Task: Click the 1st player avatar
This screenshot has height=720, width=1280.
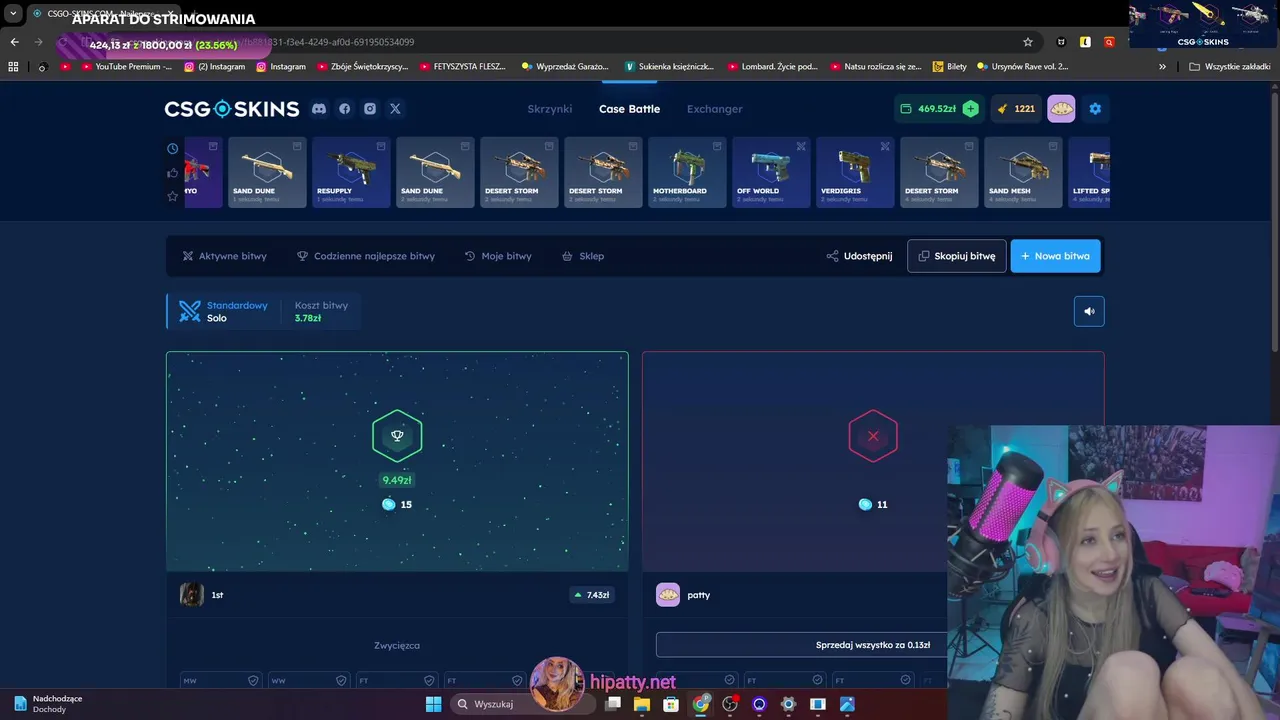Action: 192,595
